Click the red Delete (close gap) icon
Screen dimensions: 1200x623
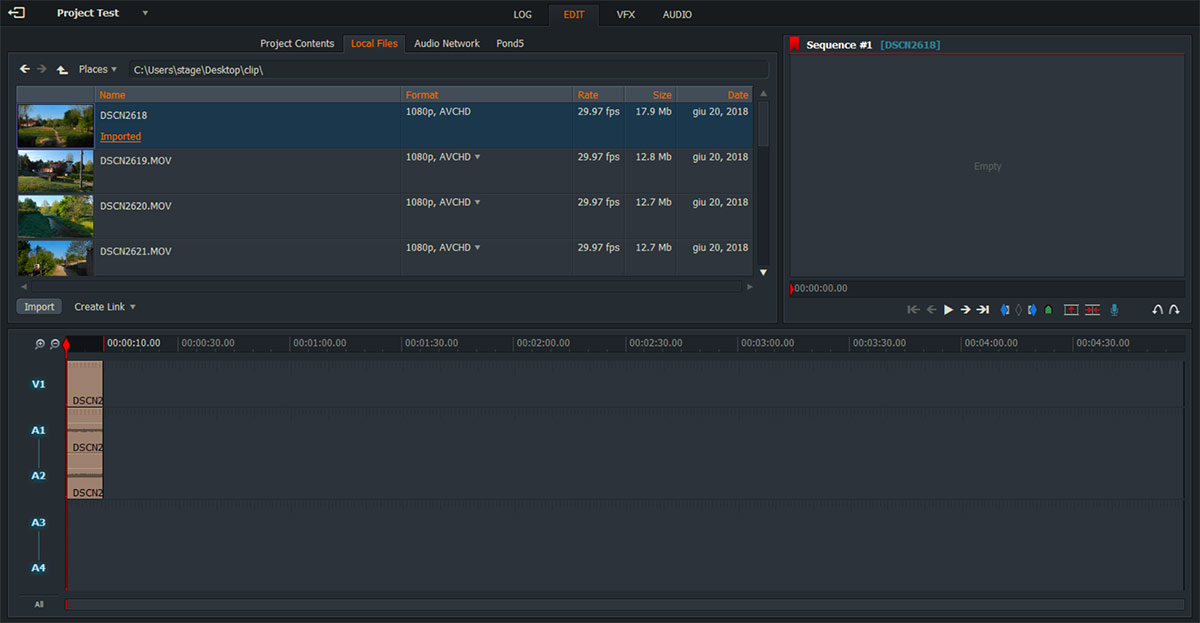pyautogui.click(x=1093, y=310)
